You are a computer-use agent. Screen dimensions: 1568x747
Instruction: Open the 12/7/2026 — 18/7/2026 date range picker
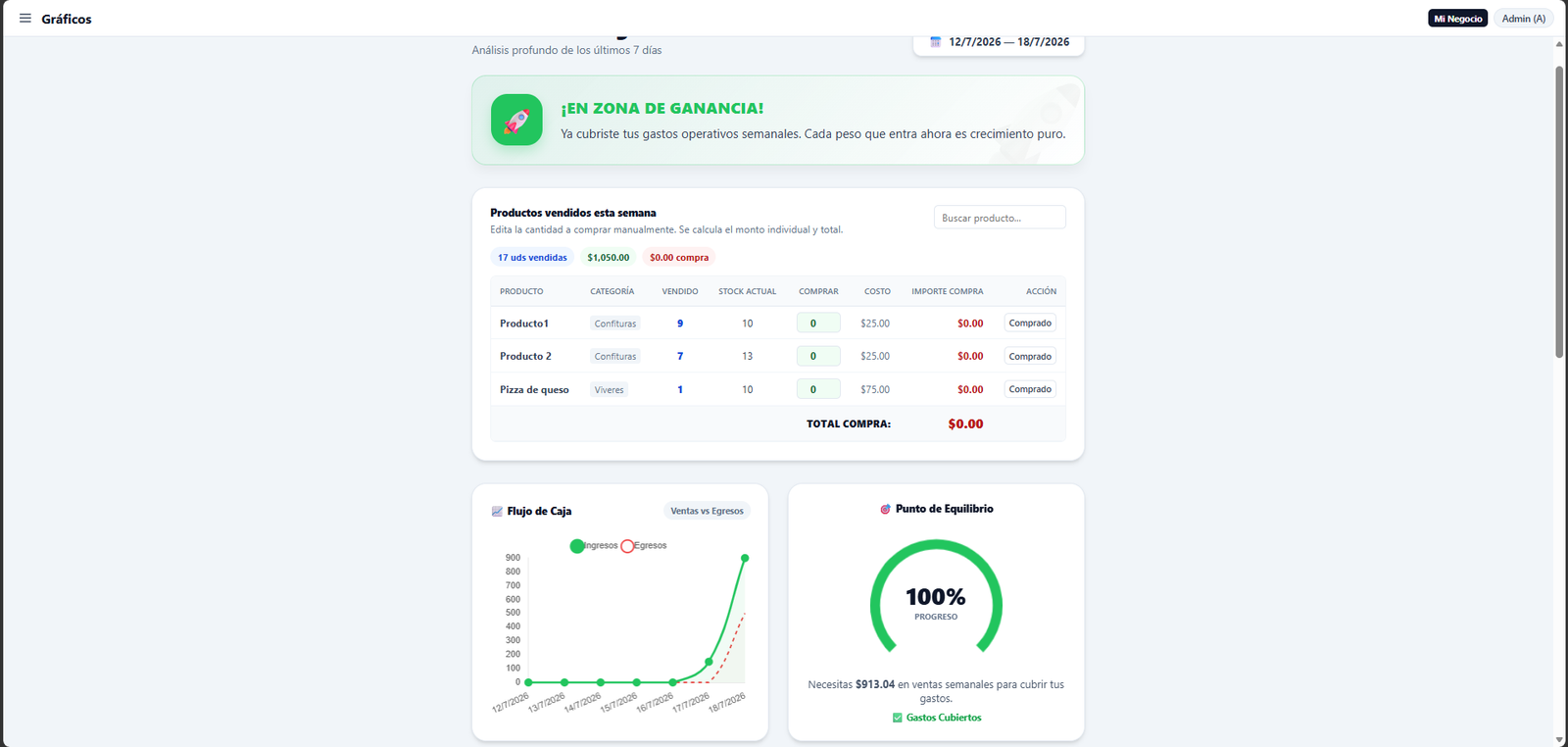click(999, 42)
